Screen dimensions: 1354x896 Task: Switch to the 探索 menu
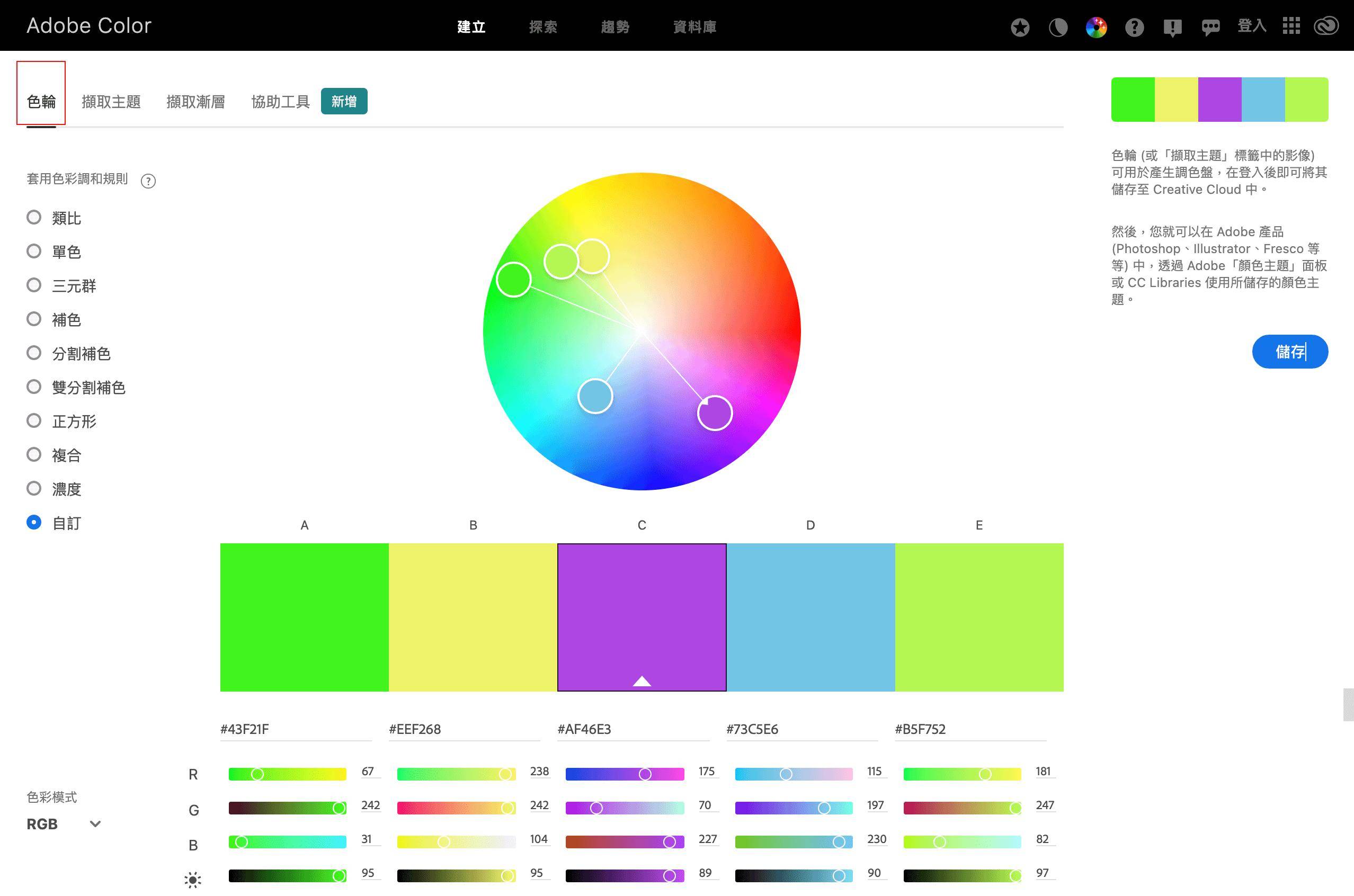pos(542,27)
